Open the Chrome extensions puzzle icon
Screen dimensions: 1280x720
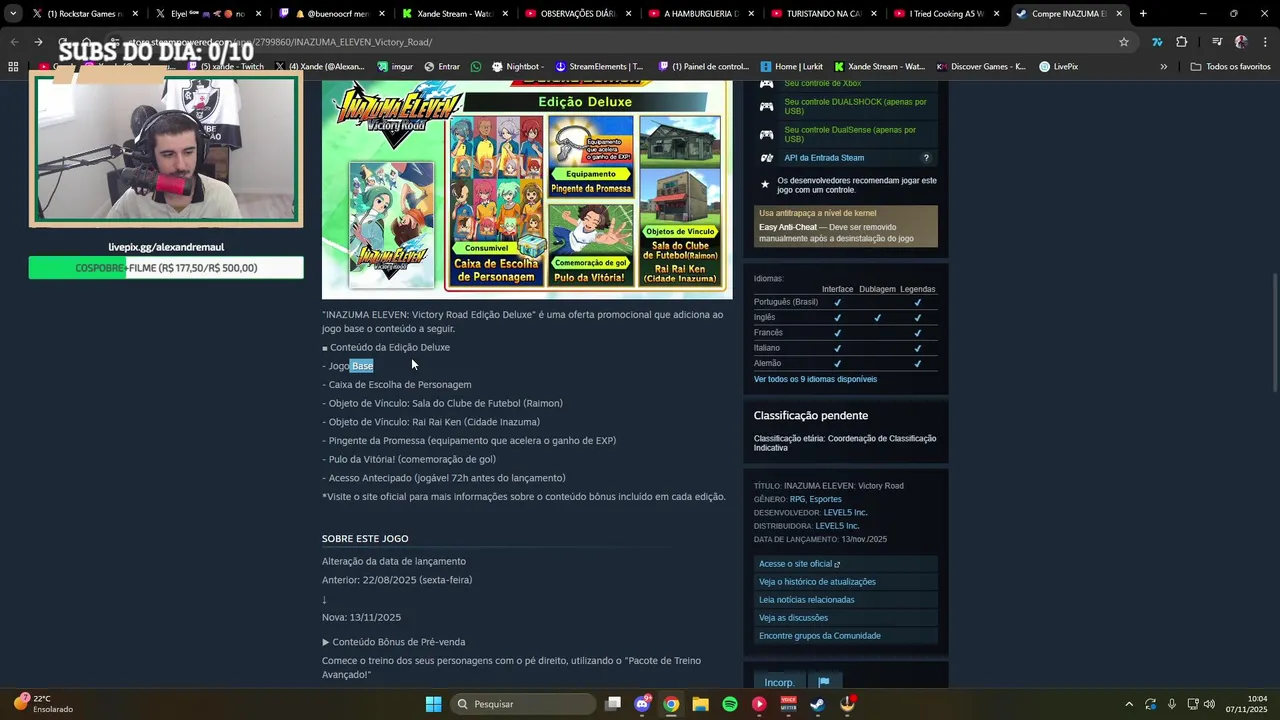tap(1182, 42)
